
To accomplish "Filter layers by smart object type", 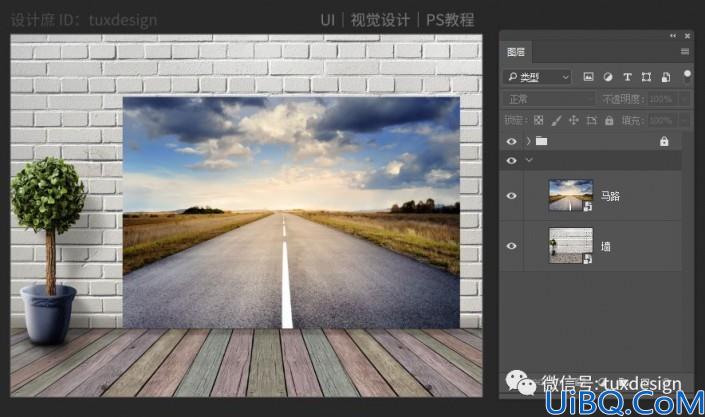I will pyautogui.click(x=666, y=77).
